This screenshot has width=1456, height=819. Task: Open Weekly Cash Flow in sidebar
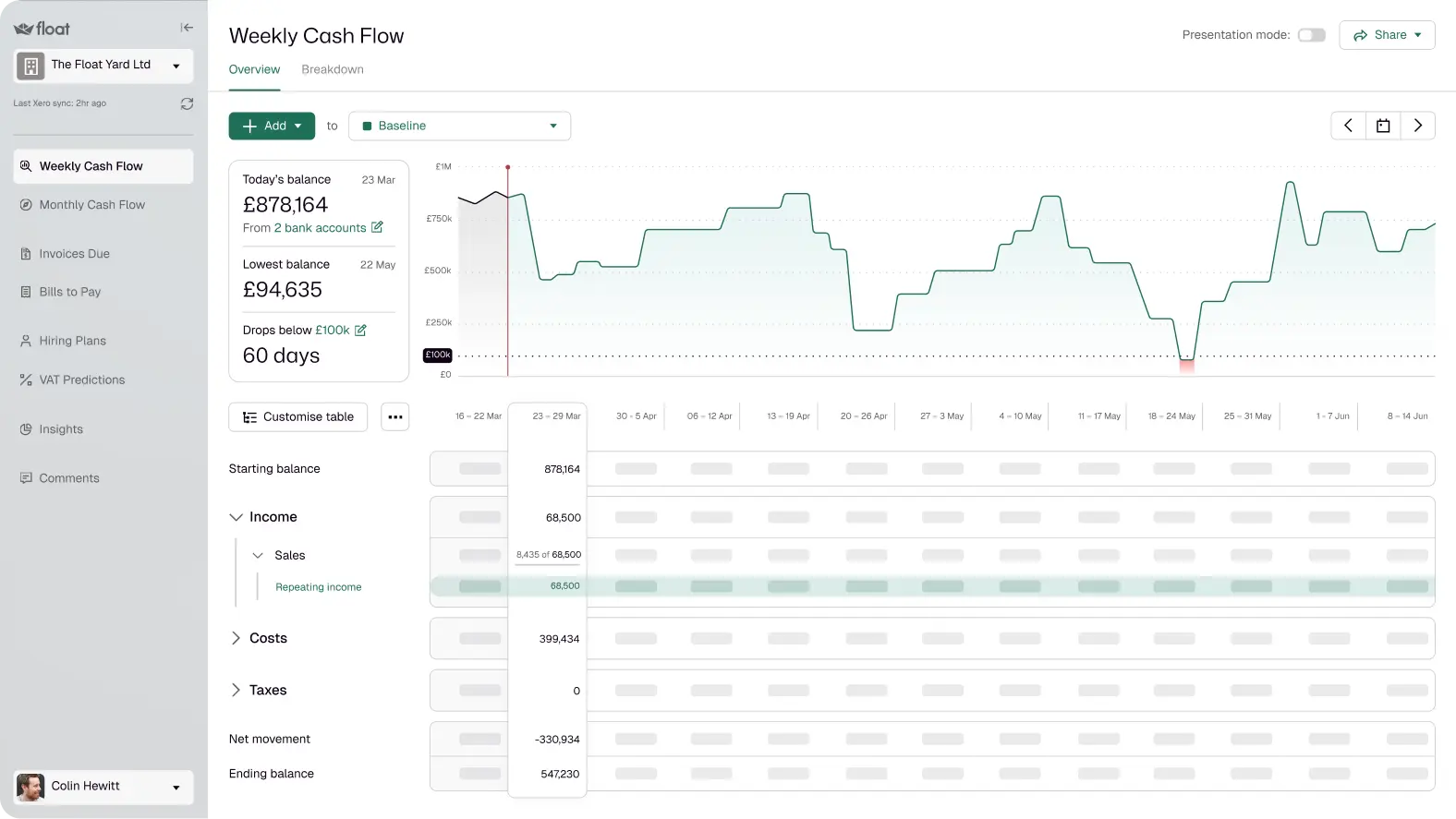(x=103, y=166)
